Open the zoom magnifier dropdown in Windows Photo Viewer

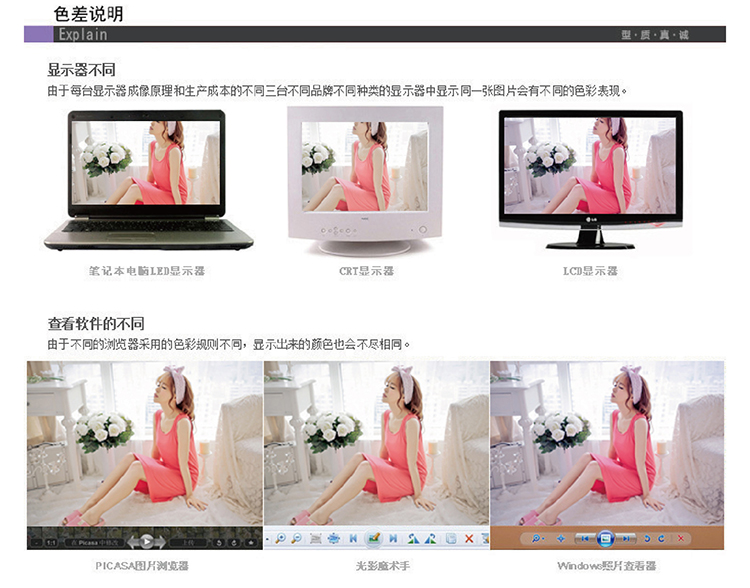tap(538, 539)
